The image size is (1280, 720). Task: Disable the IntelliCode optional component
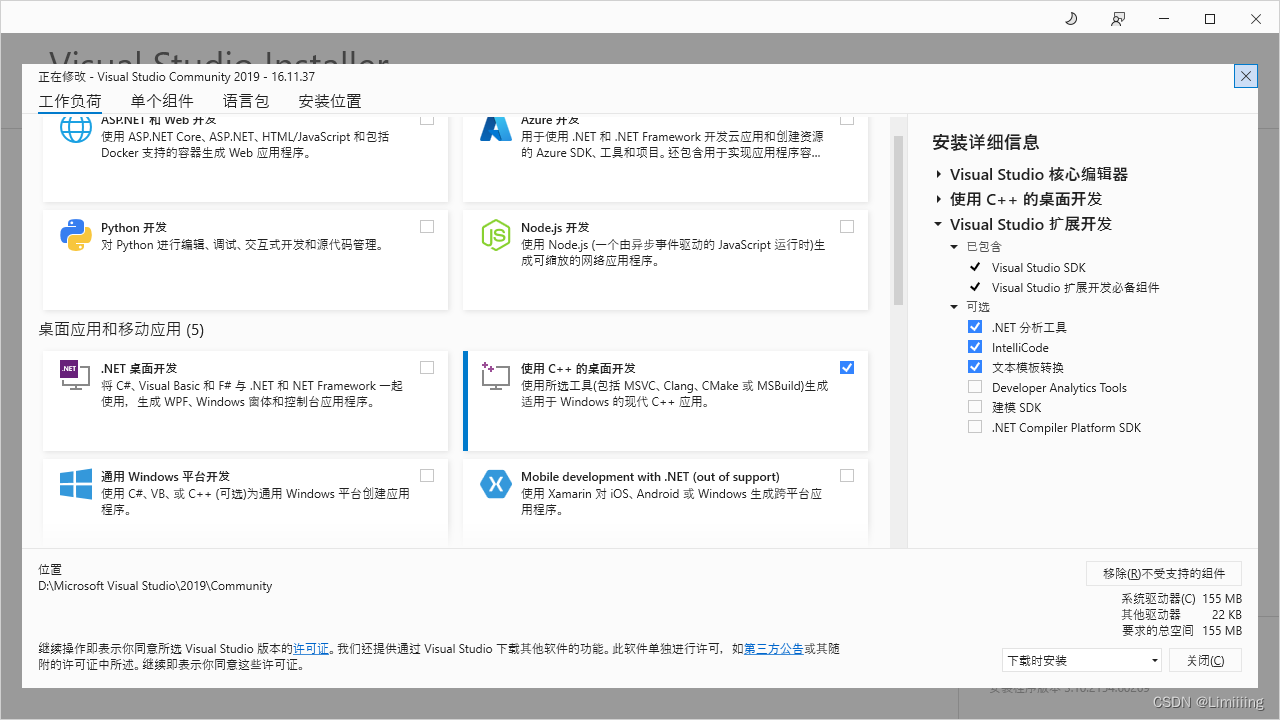tap(975, 347)
